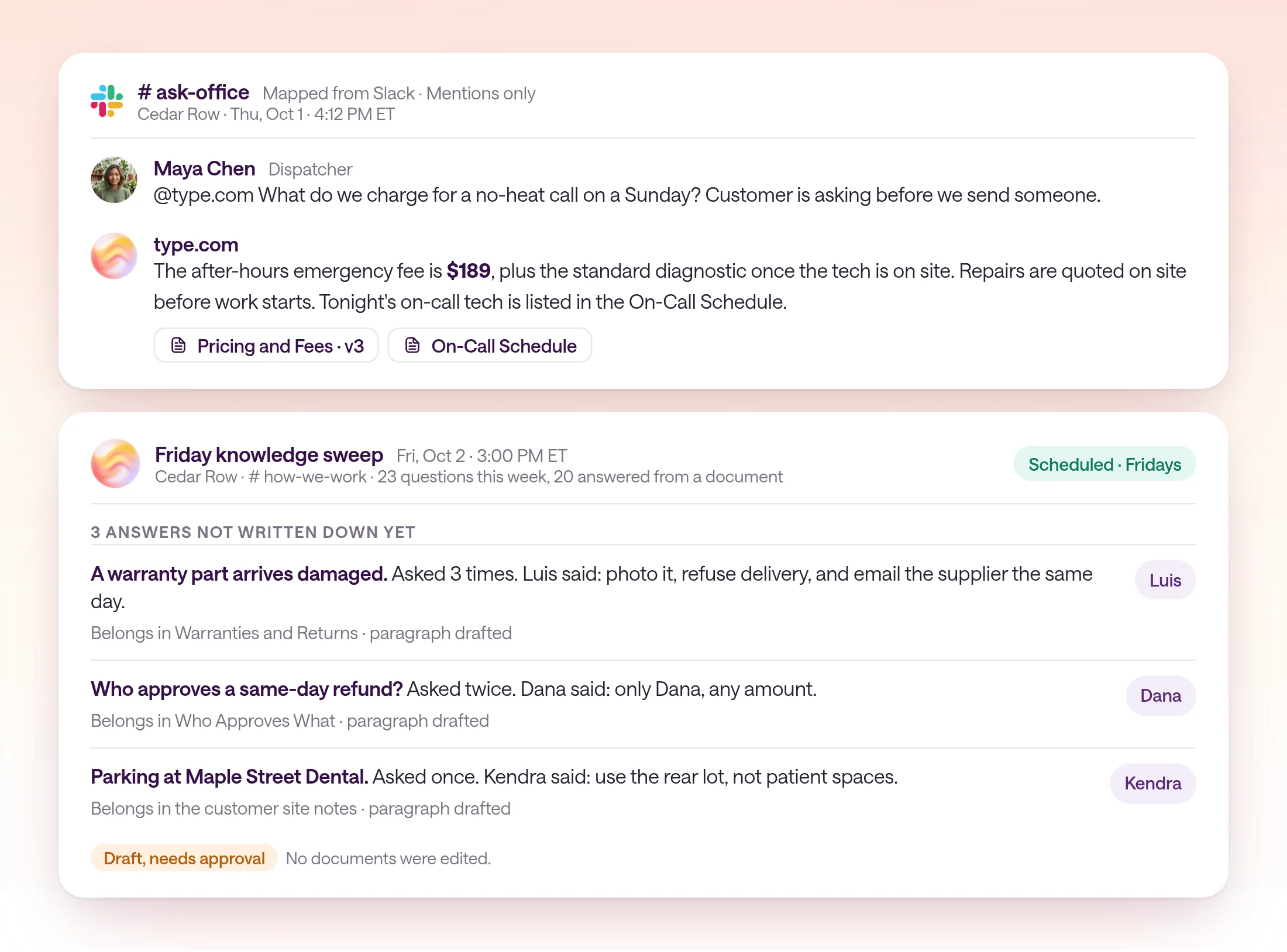1287x952 pixels.
Task: Click 'Belongs in the customer site notes' line
Action: point(301,808)
